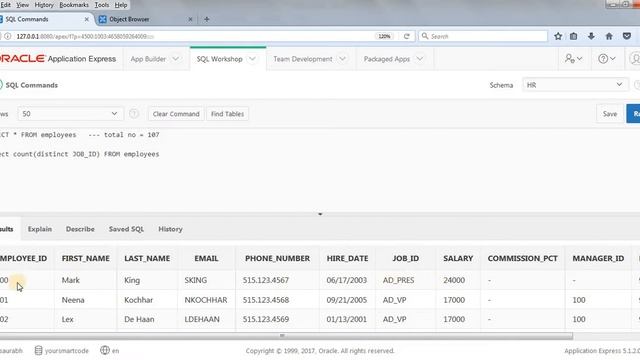Click the LAST_NAME column header
The height and width of the screenshot is (360, 640).
147,258
